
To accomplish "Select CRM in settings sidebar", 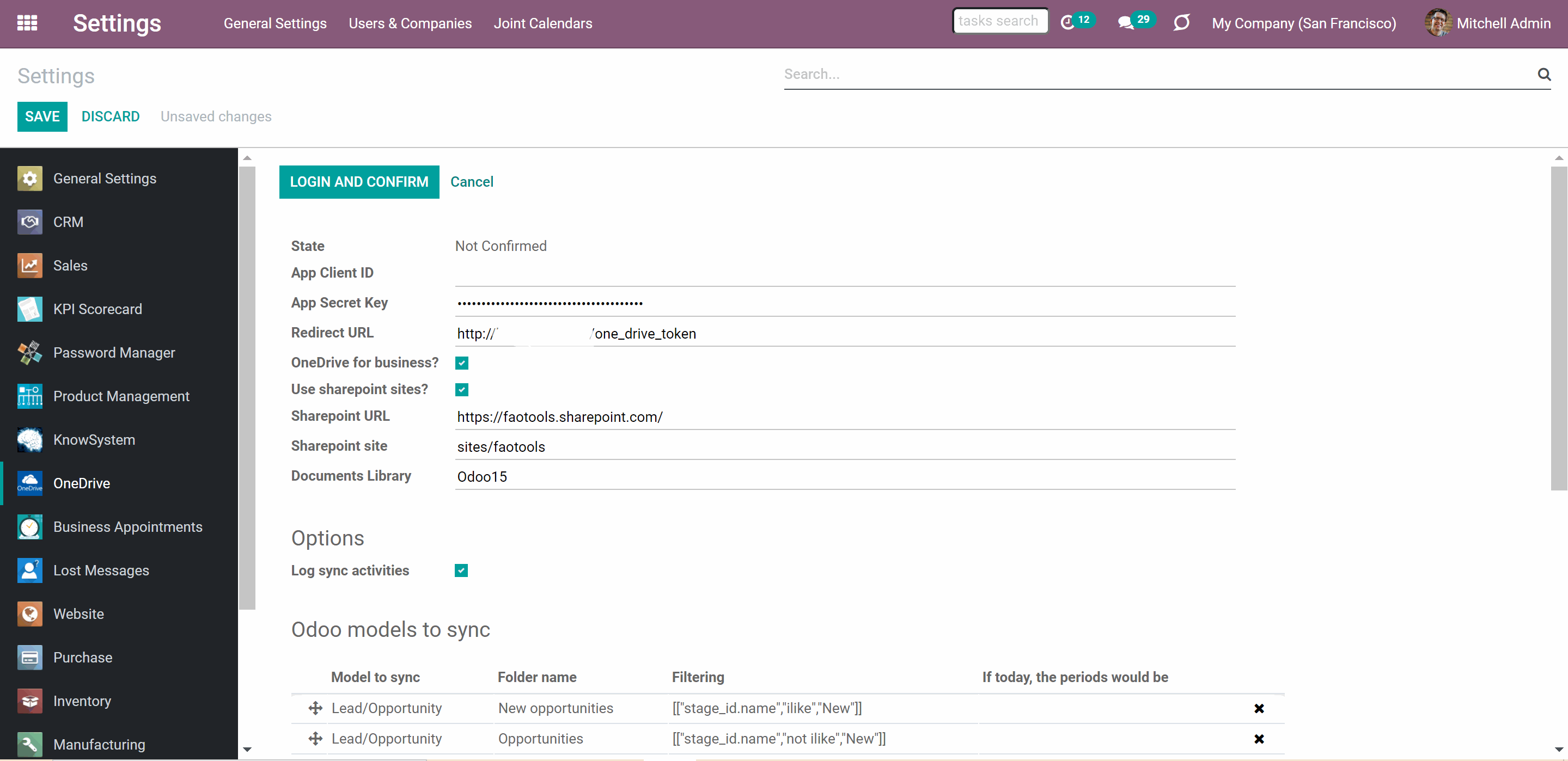I will click(119, 222).
